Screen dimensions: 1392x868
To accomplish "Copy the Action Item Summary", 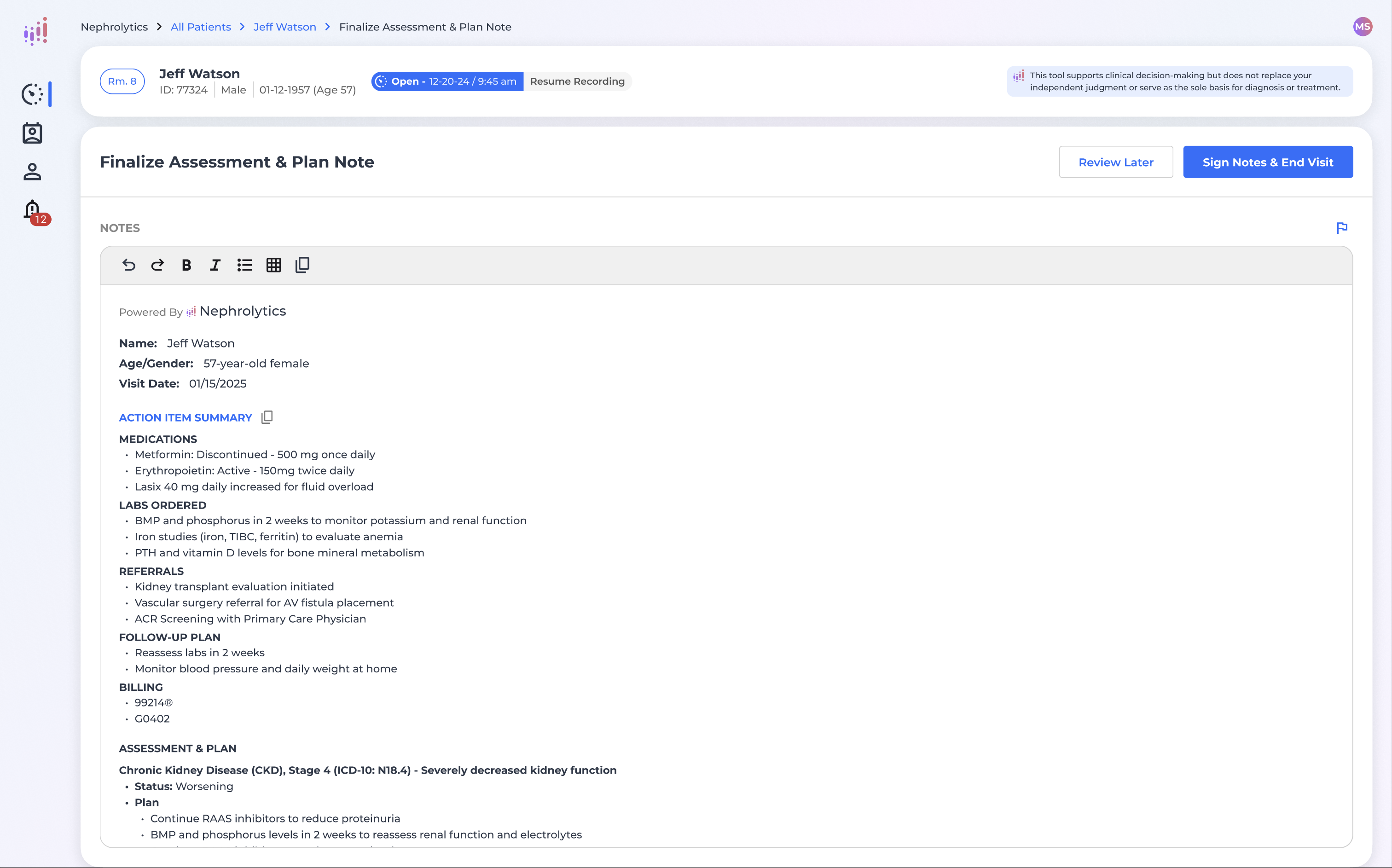I will [267, 417].
